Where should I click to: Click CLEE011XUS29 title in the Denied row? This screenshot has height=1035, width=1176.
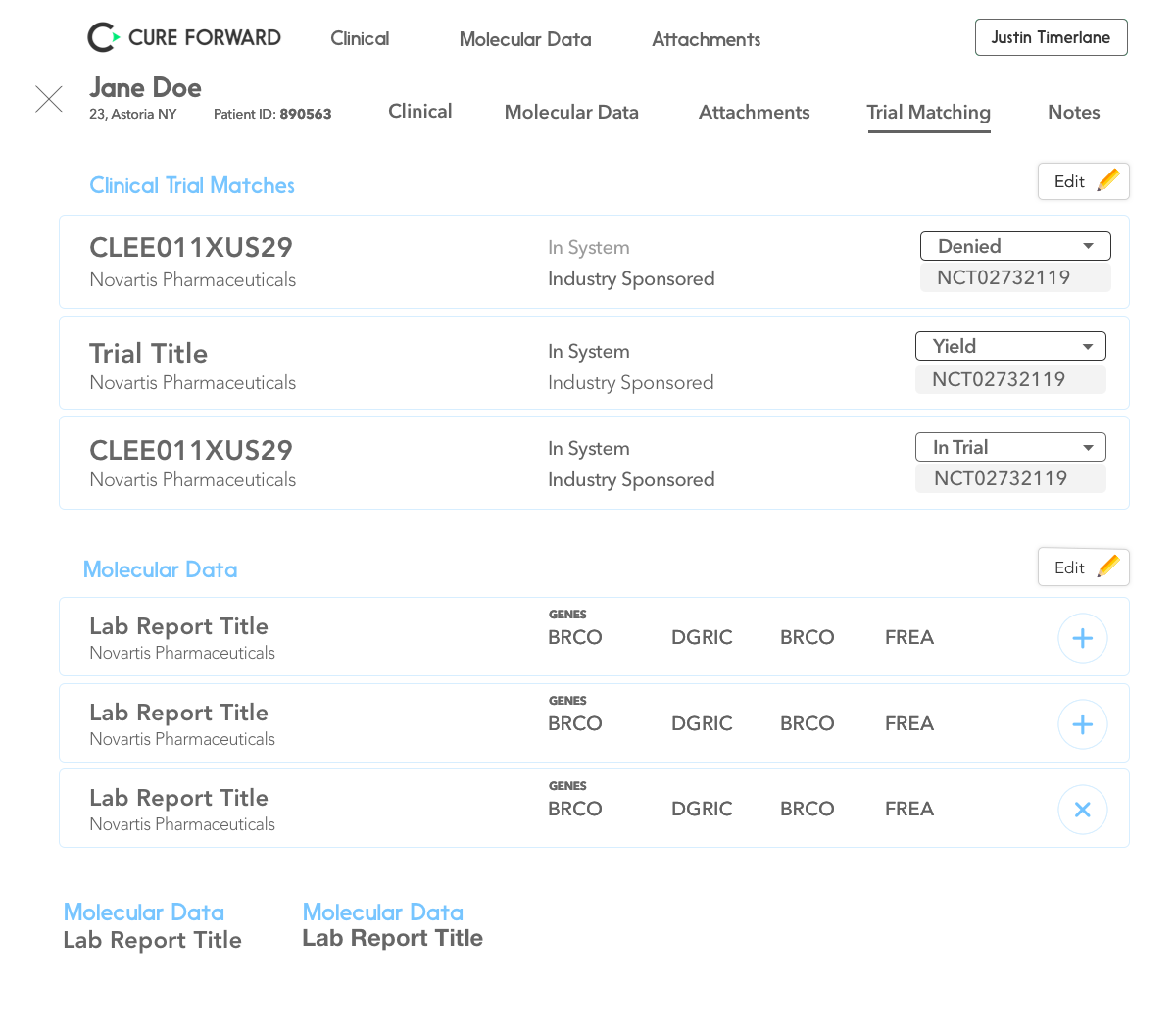[191, 247]
